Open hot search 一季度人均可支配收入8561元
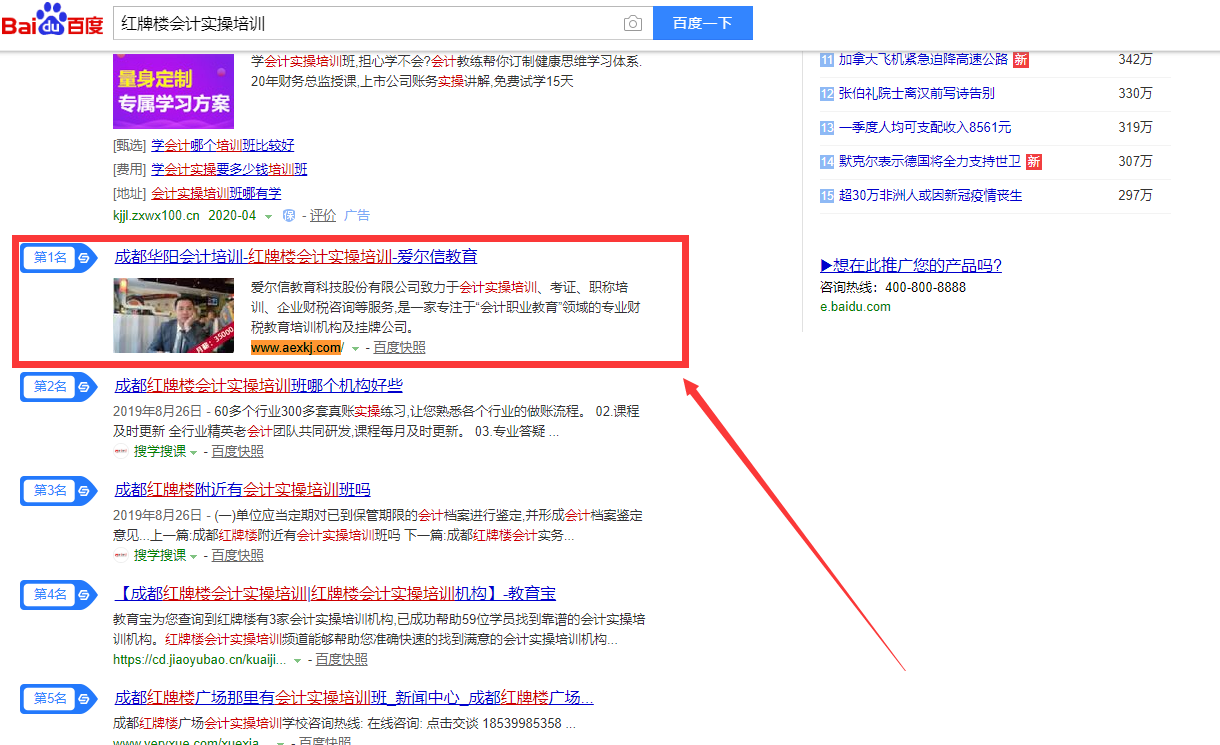The image size is (1220, 745). 925,128
